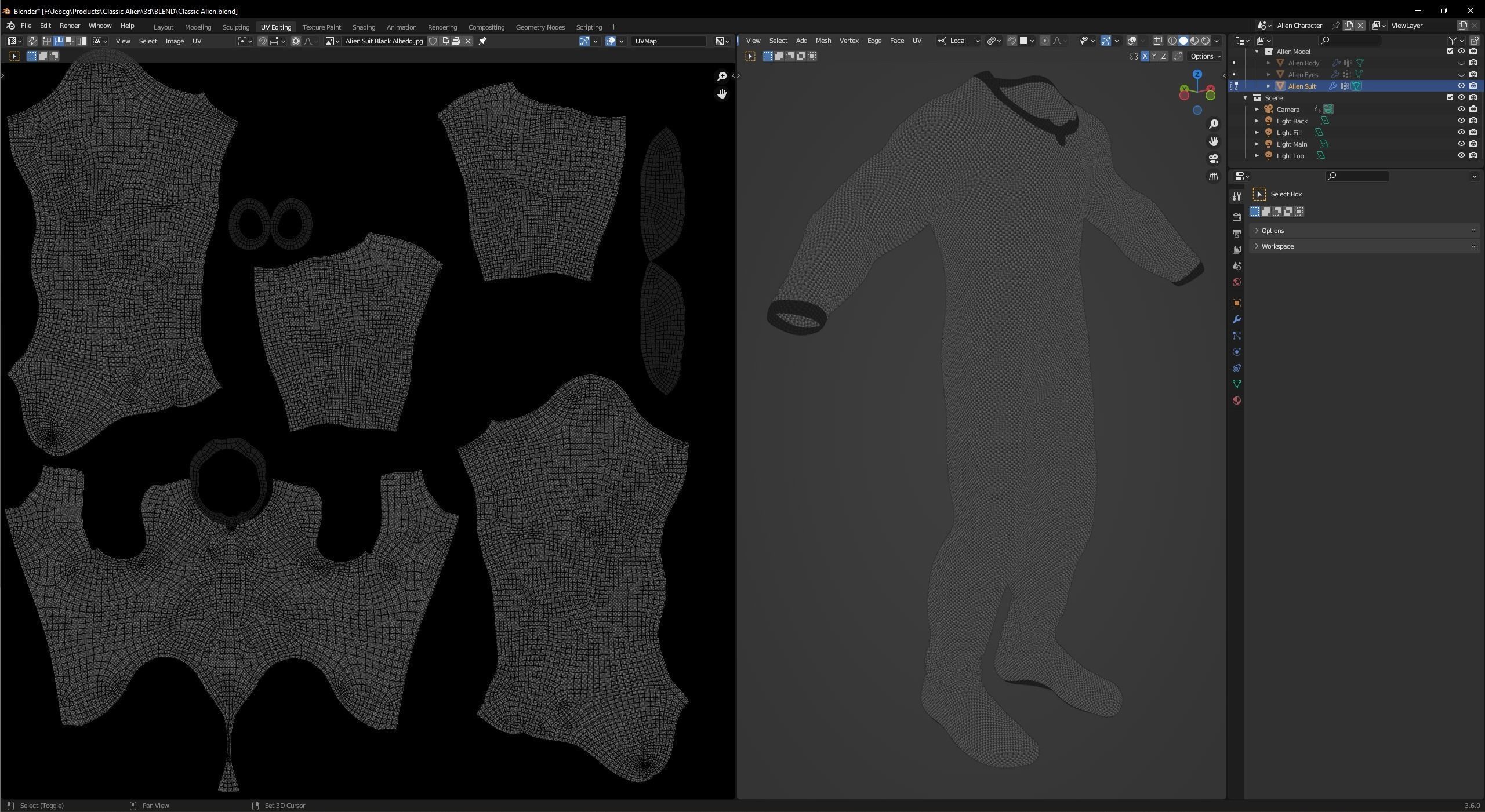Pin the Alien Suit Black Albedo image
Viewport: 1485px width, 812px height.
[x=482, y=41]
